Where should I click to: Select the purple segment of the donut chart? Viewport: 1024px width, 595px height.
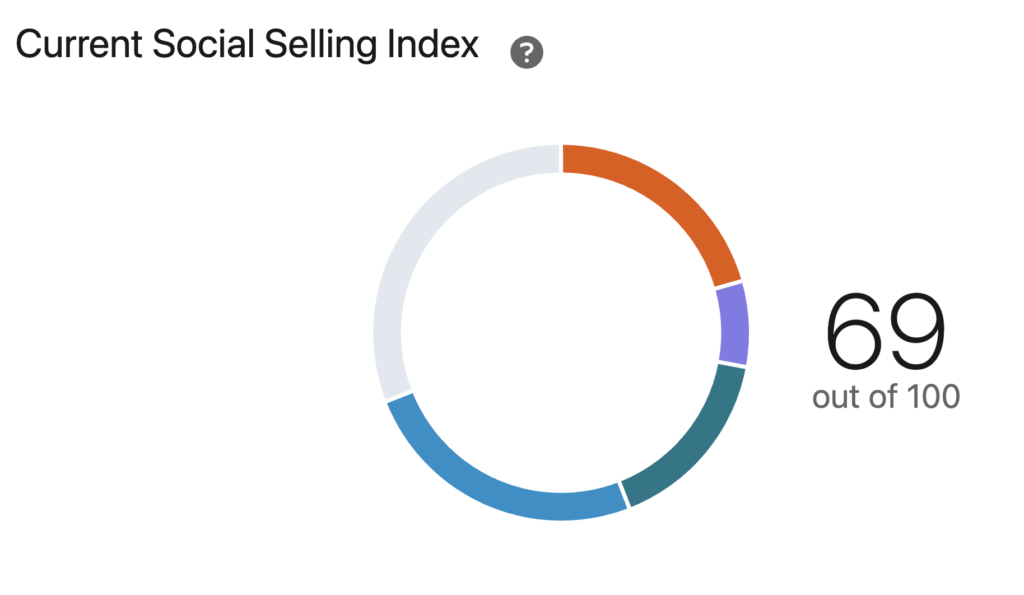click(x=734, y=324)
